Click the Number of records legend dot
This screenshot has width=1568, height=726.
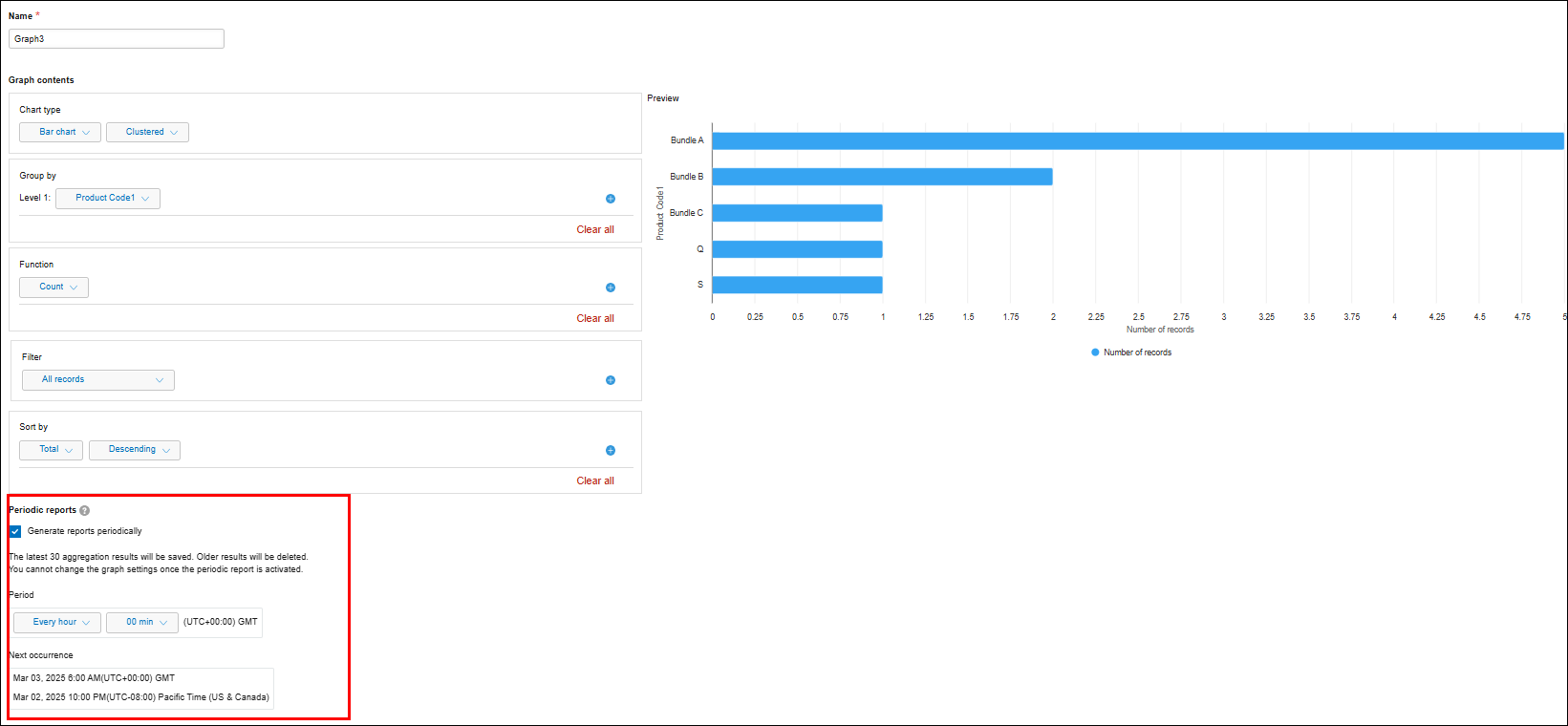point(1095,352)
